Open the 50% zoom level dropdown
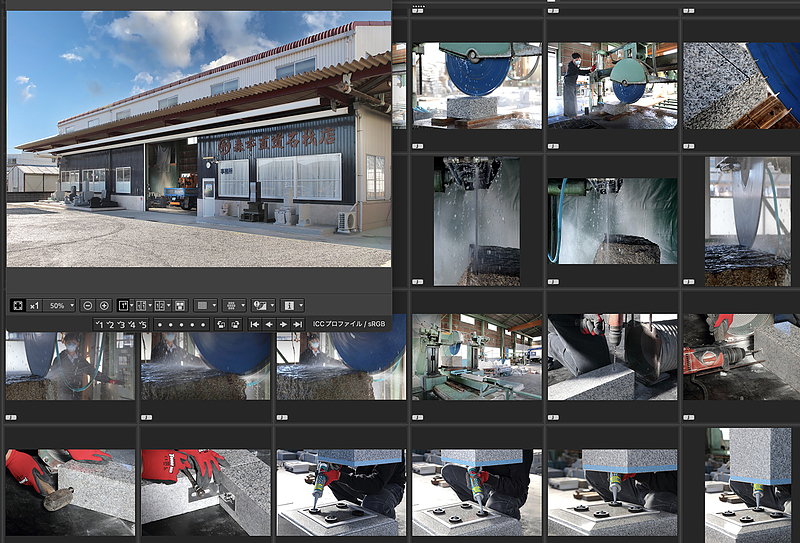The height and width of the screenshot is (543, 800). click(59, 305)
